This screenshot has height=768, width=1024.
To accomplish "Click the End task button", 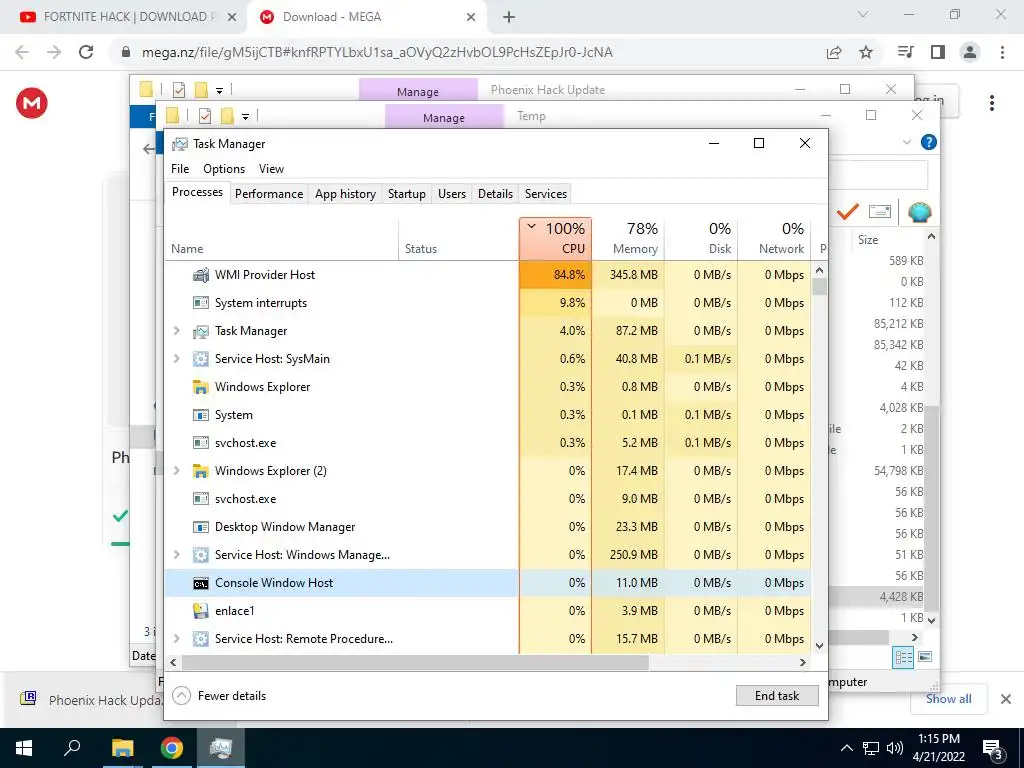I will 776,696.
